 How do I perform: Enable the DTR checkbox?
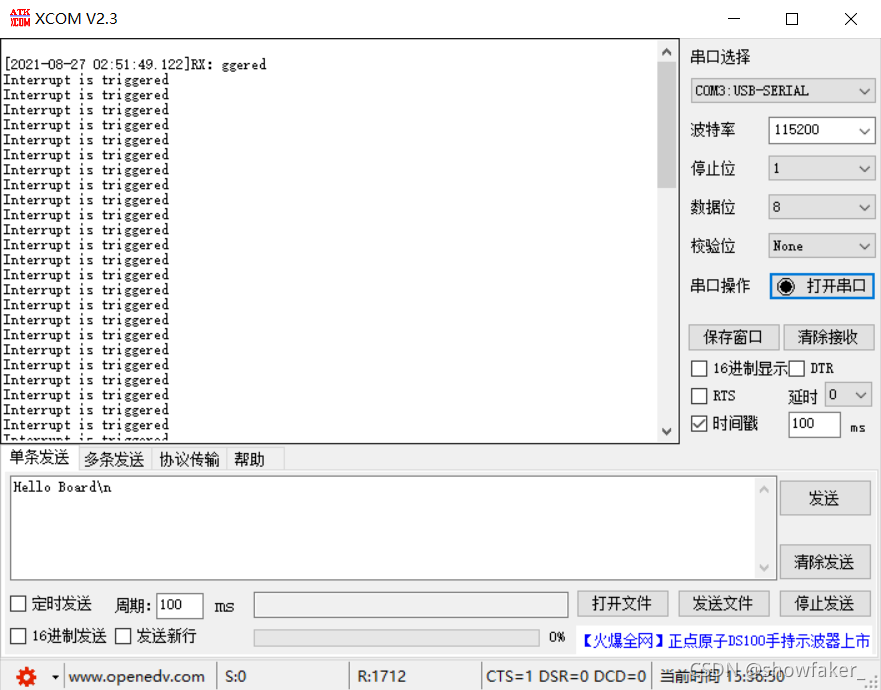click(796, 369)
